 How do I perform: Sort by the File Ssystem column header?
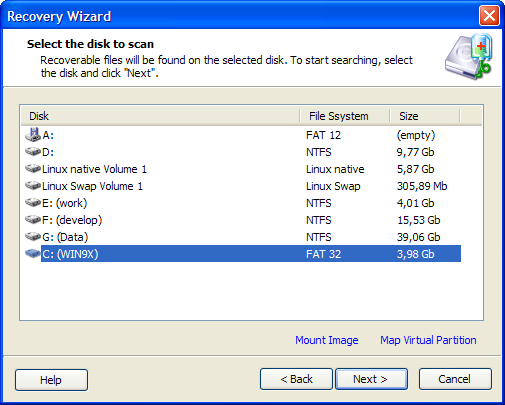coord(345,116)
